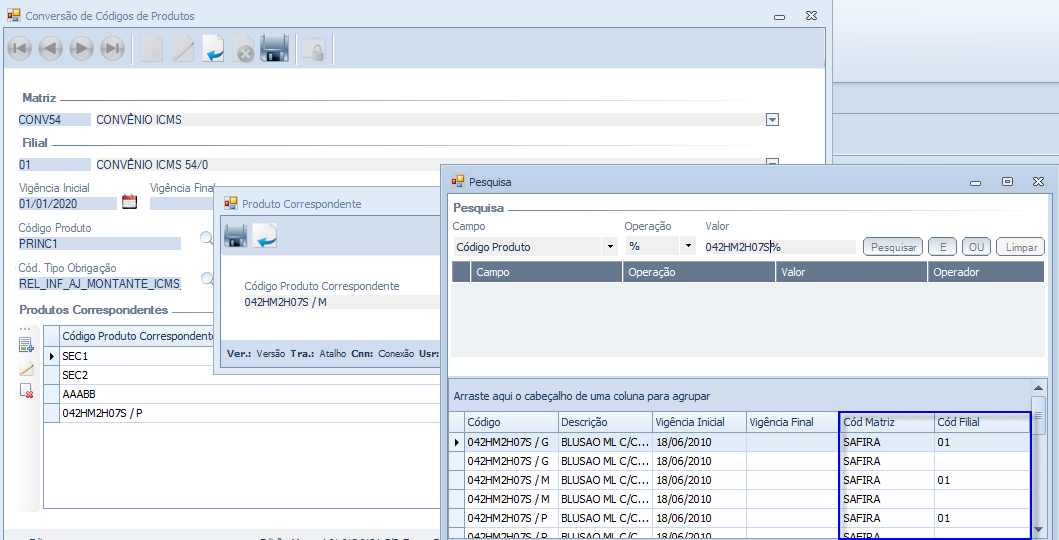Edit the selected corresponding product with pencil icon
The height and width of the screenshot is (540, 1059).
[x=27, y=369]
